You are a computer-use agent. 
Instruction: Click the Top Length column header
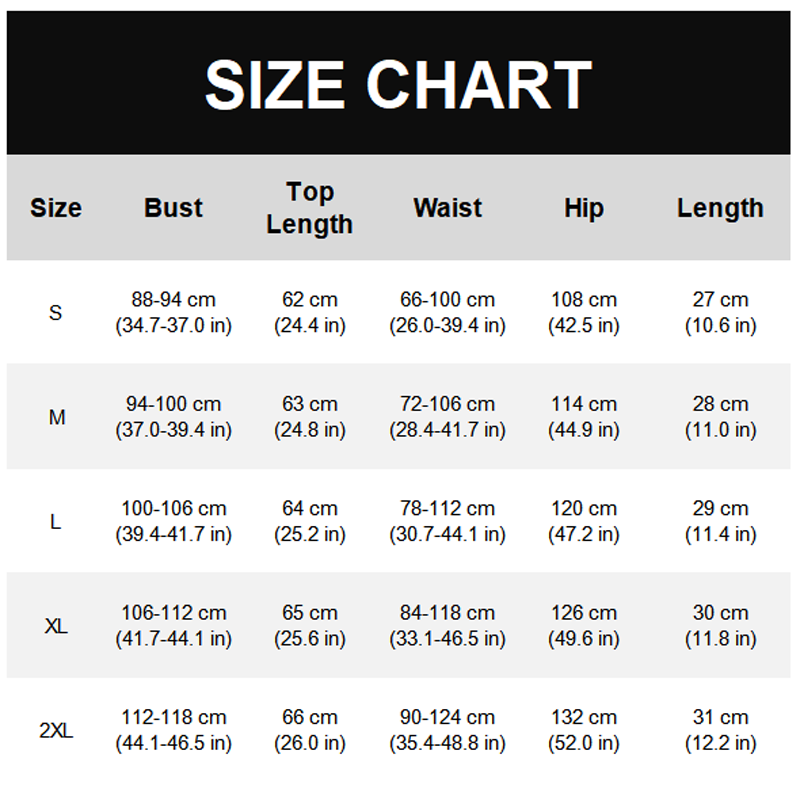(310, 208)
